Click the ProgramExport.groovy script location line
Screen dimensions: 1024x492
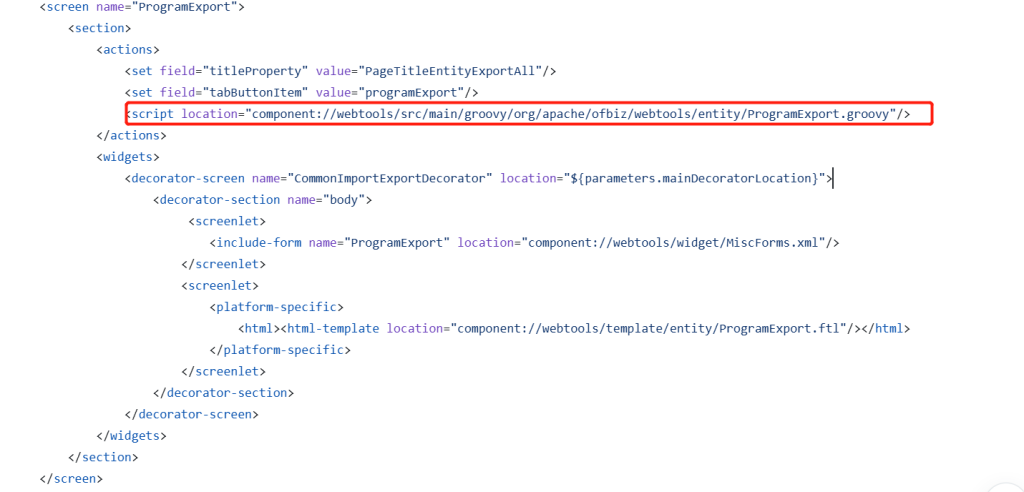pyautogui.click(x=518, y=114)
